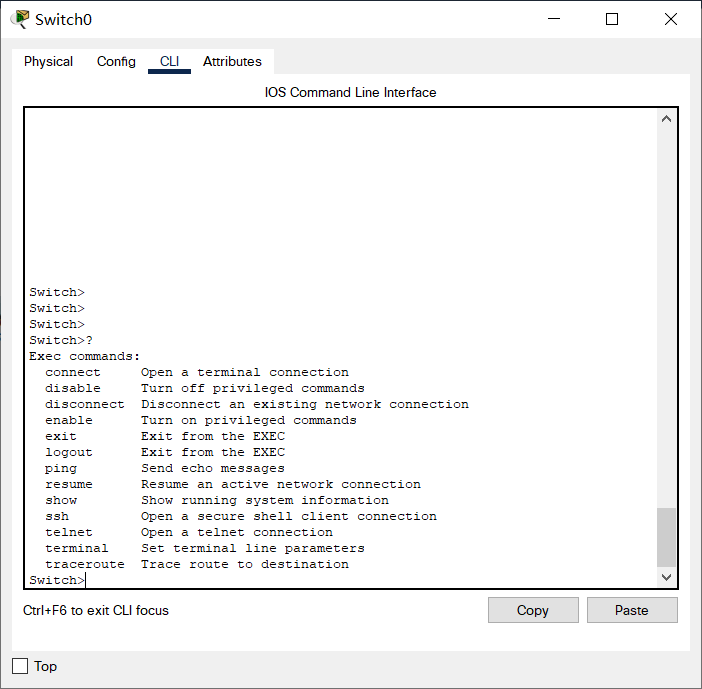The width and height of the screenshot is (702, 689).
Task: Select the CLI tab
Action: pyautogui.click(x=169, y=61)
